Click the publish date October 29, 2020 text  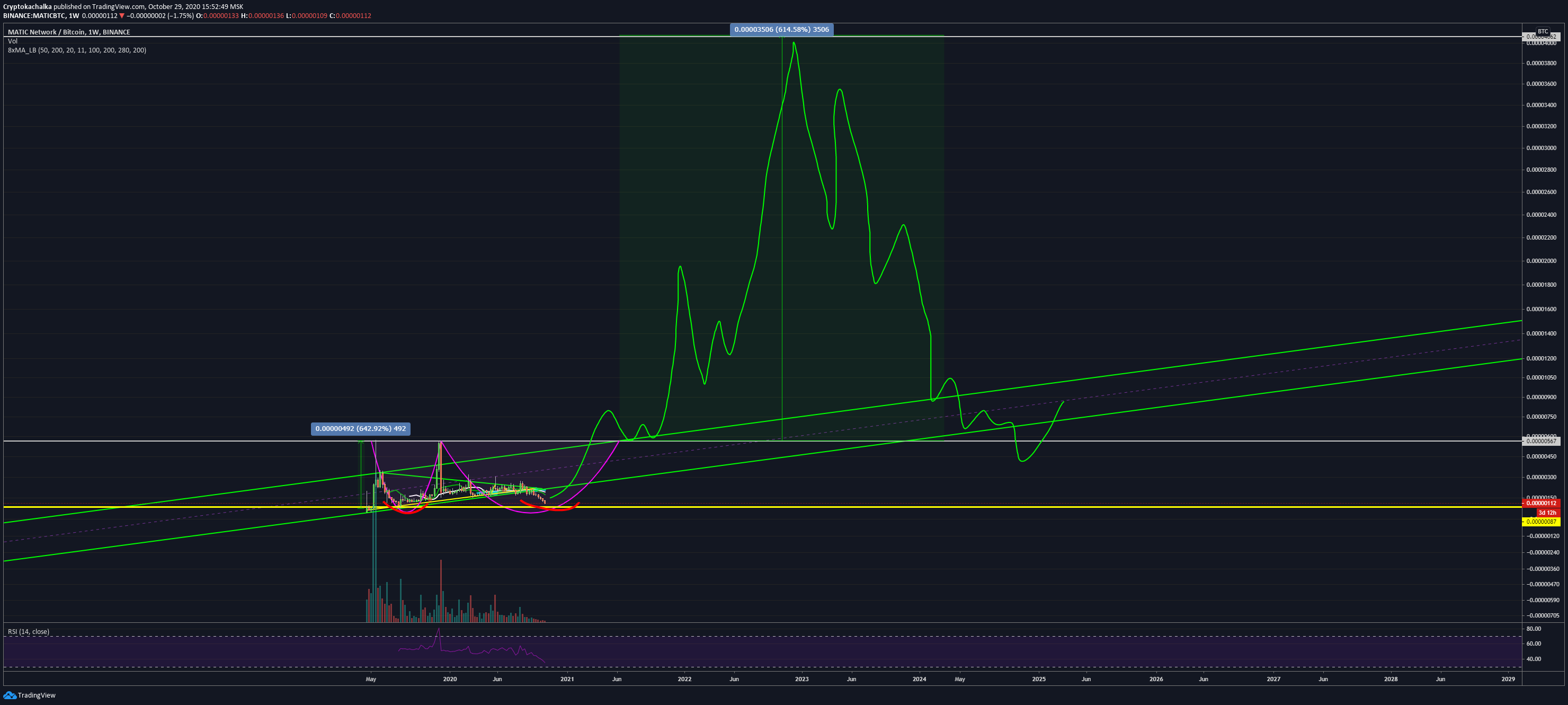point(174,7)
